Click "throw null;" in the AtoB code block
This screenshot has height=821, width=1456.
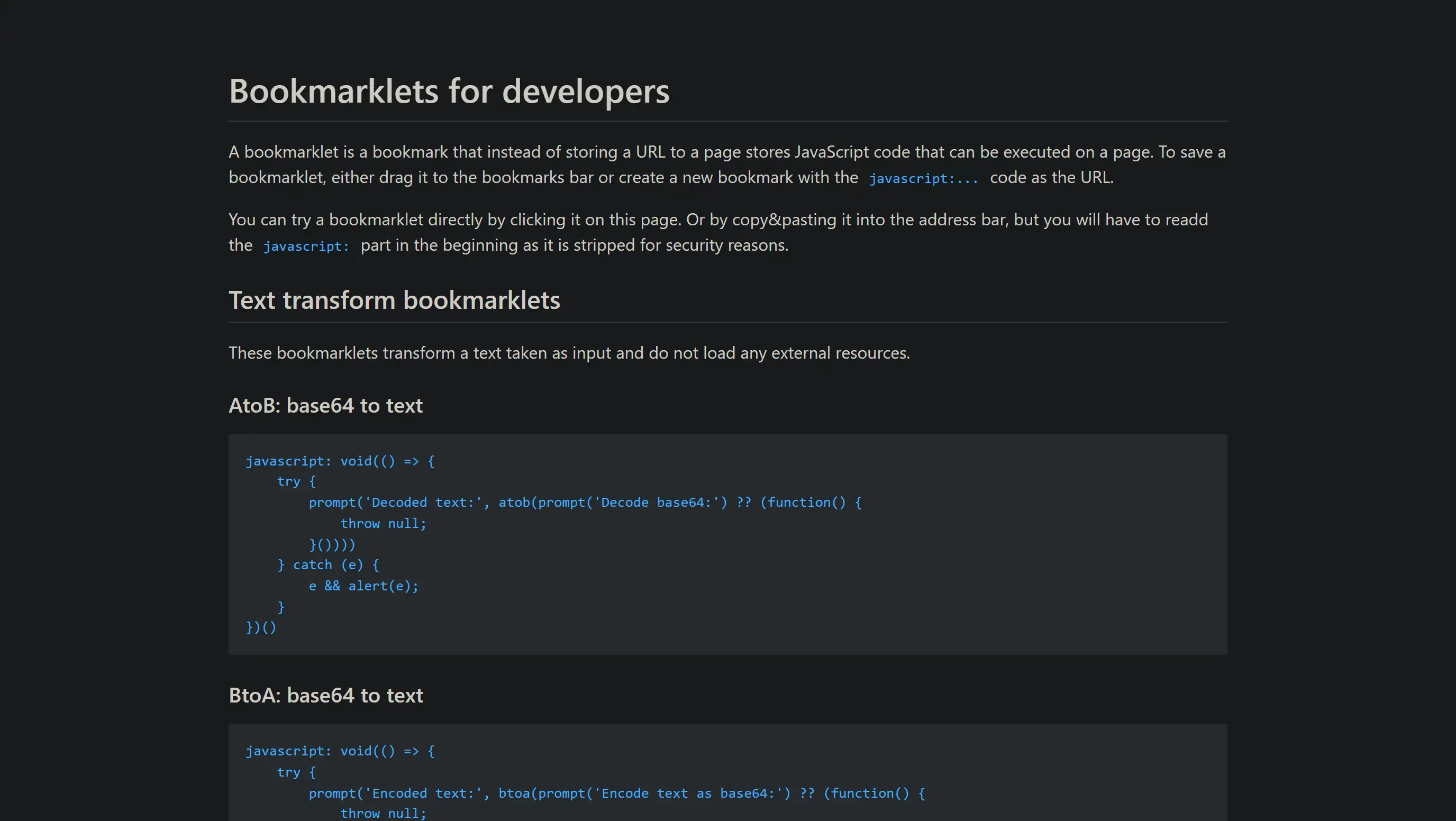383,524
